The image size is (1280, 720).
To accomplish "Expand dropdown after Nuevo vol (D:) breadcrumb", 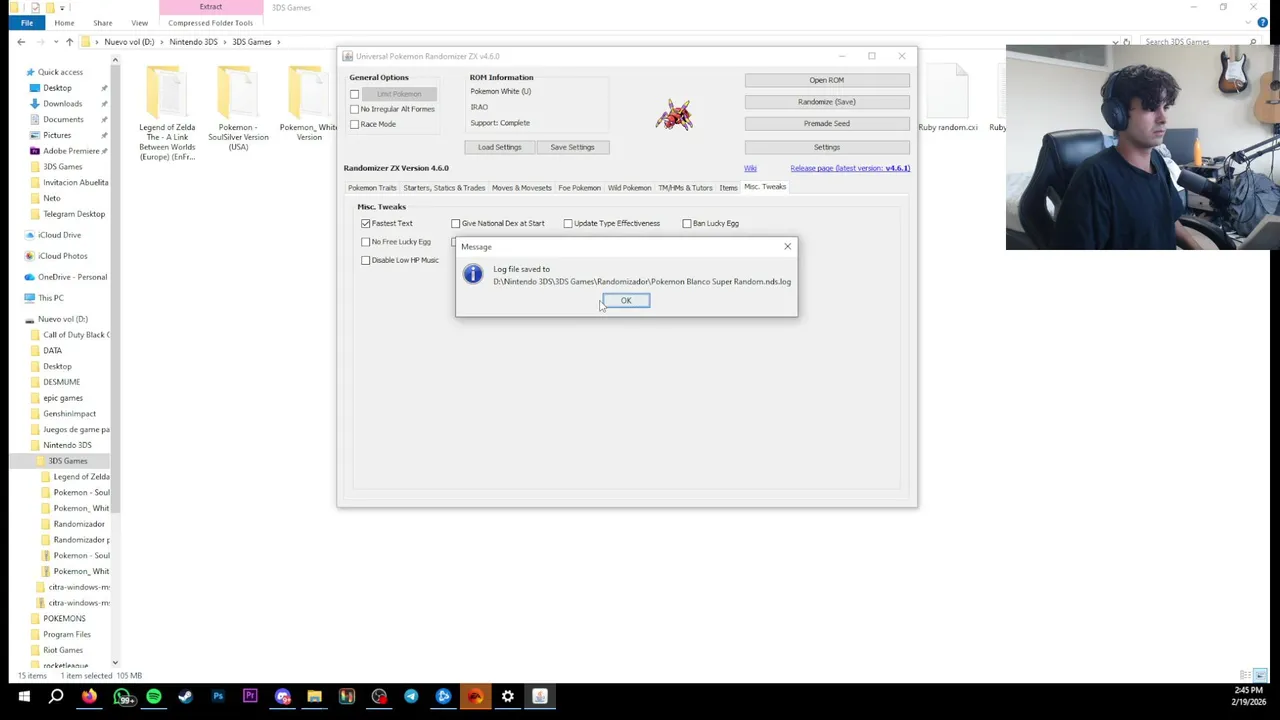I will pyautogui.click(x=162, y=42).
